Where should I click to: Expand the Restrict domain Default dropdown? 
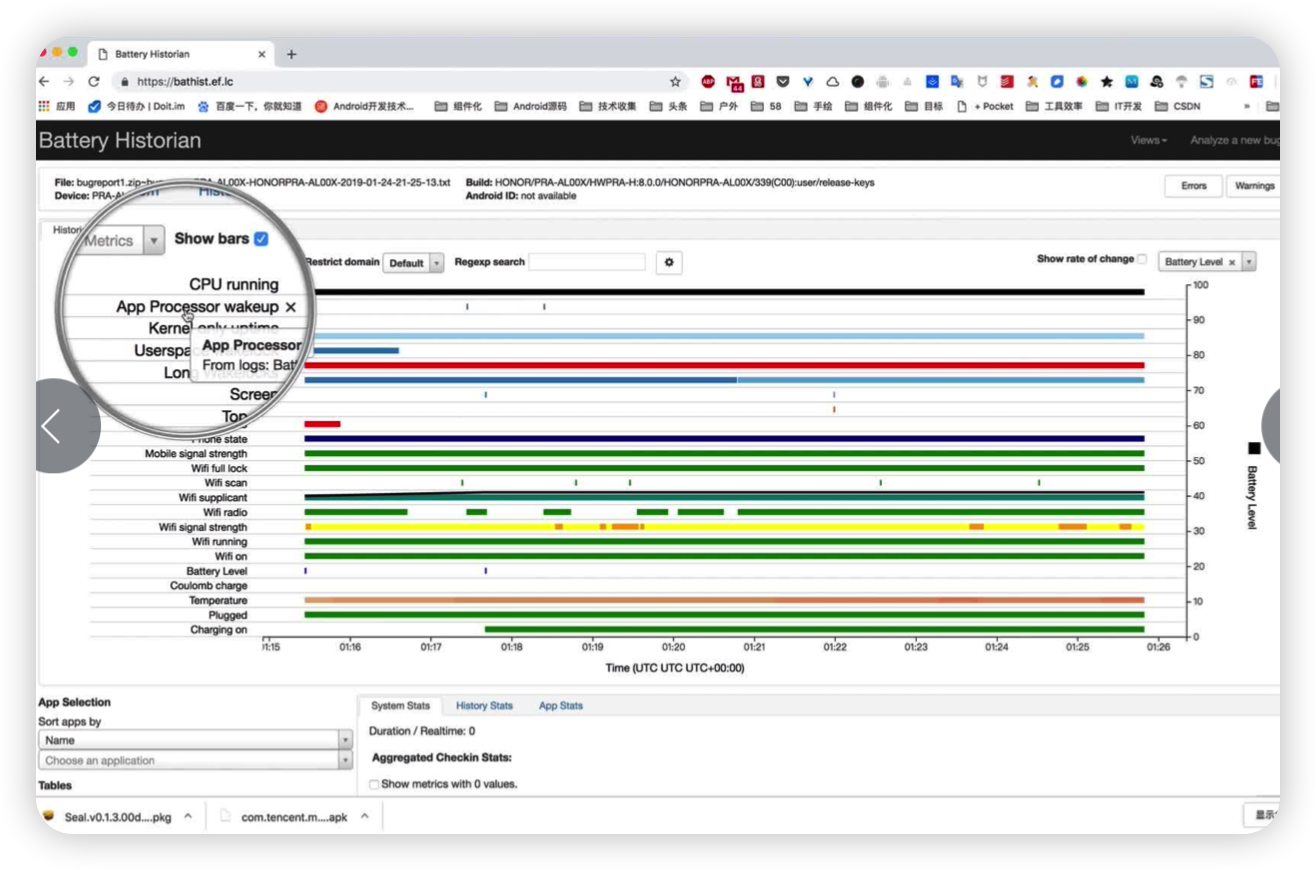(414, 263)
